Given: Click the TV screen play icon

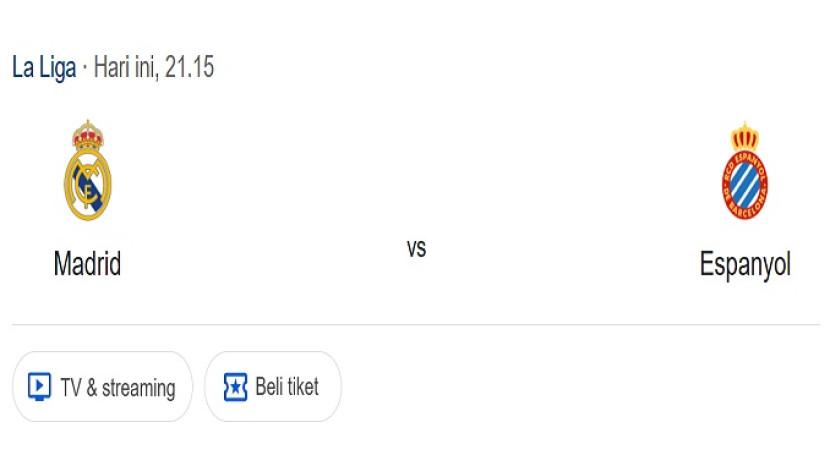Looking at the screenshot, I should (39, 387).
